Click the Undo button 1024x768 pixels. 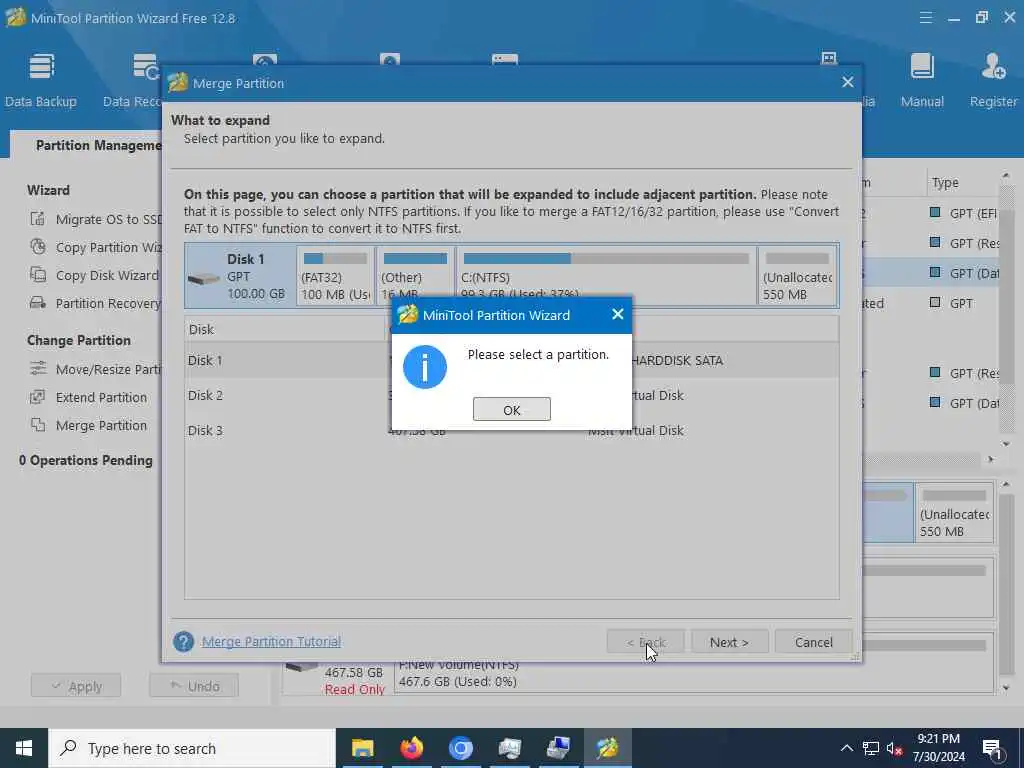pyautogui.click(x=194, y=686)
